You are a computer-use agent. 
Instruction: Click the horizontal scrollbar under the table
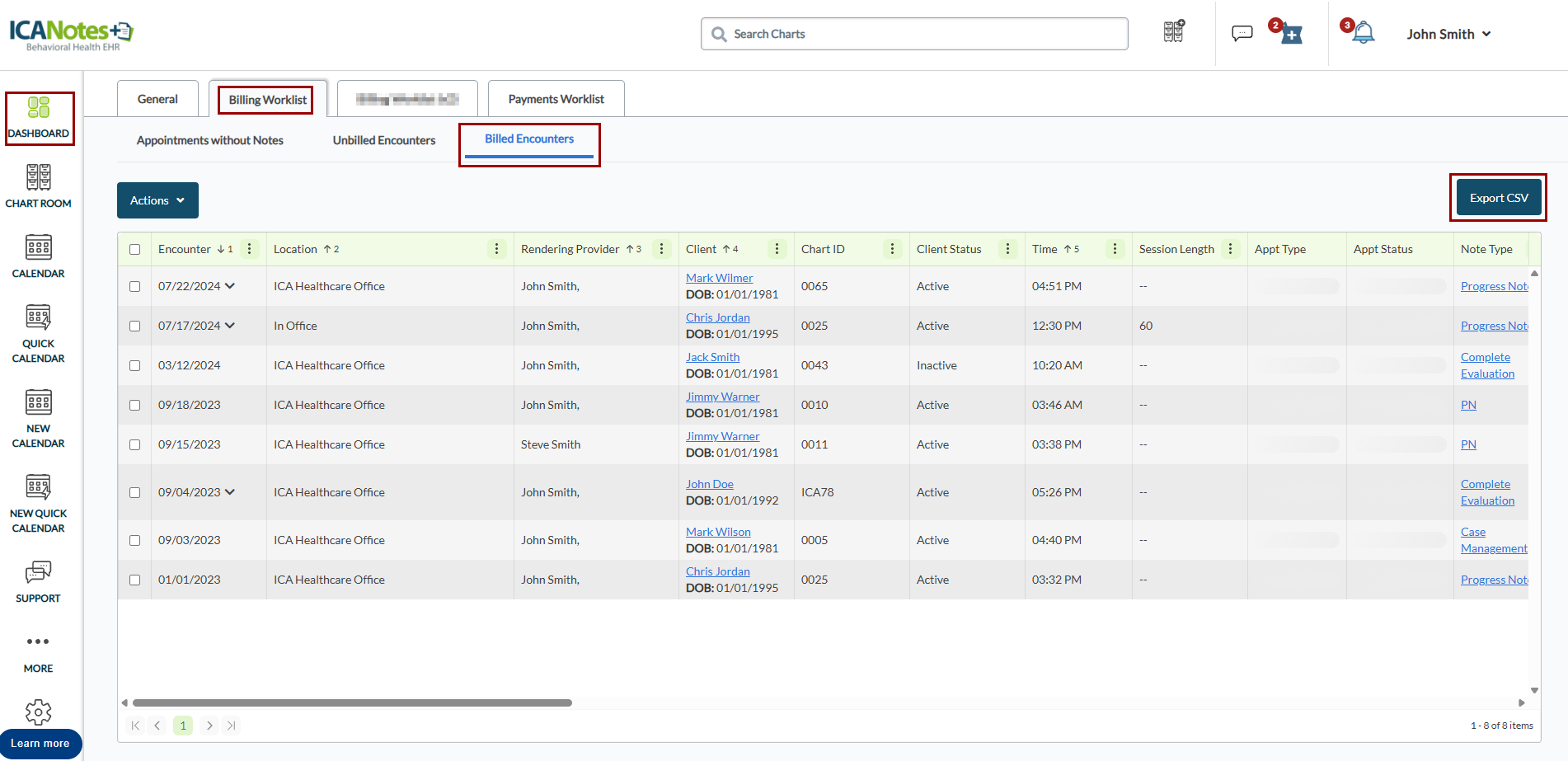[x=352, y=703]
